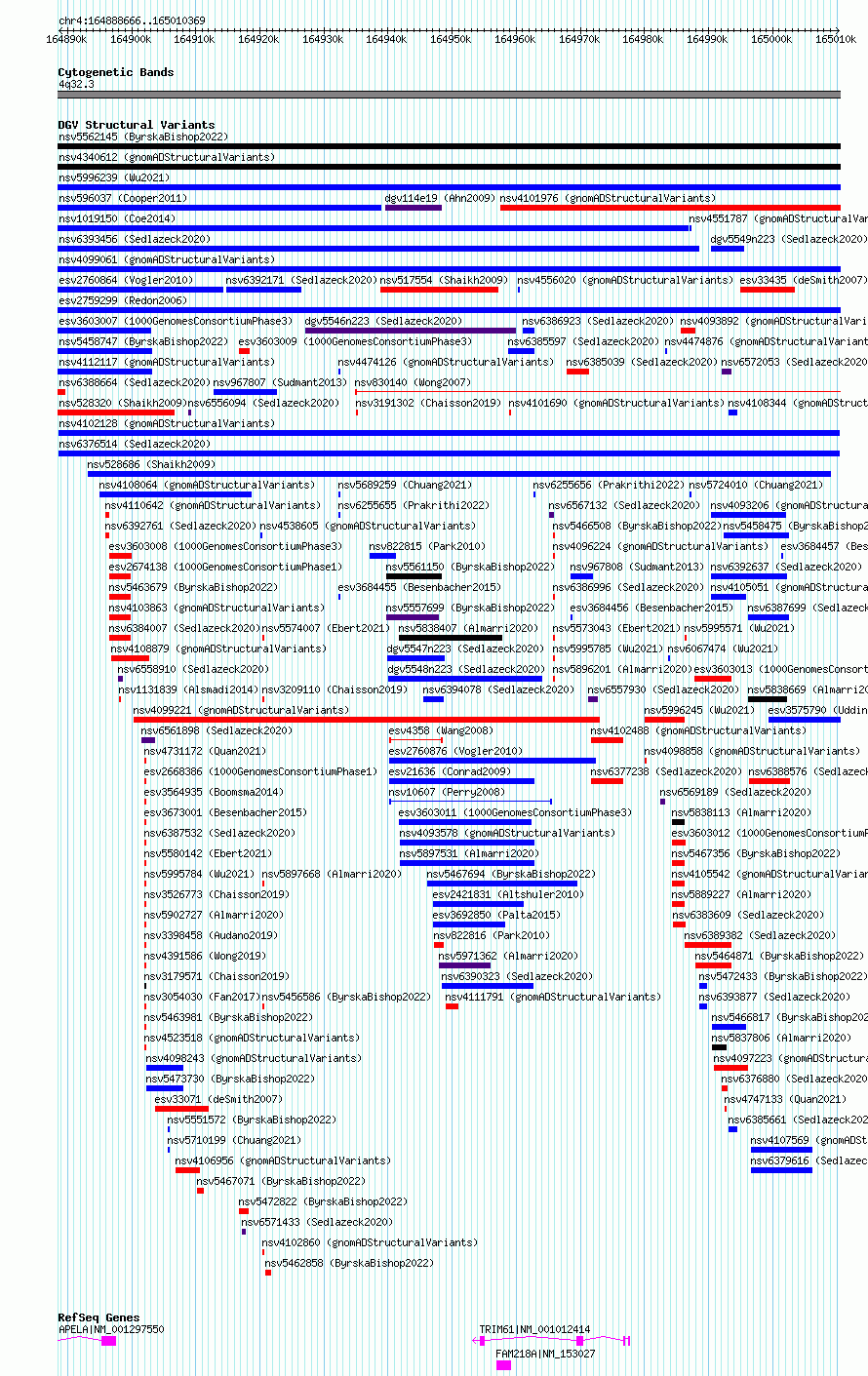
Task: Open esv33071 (deSmith2007) red bar
Action: point(181,1109)
